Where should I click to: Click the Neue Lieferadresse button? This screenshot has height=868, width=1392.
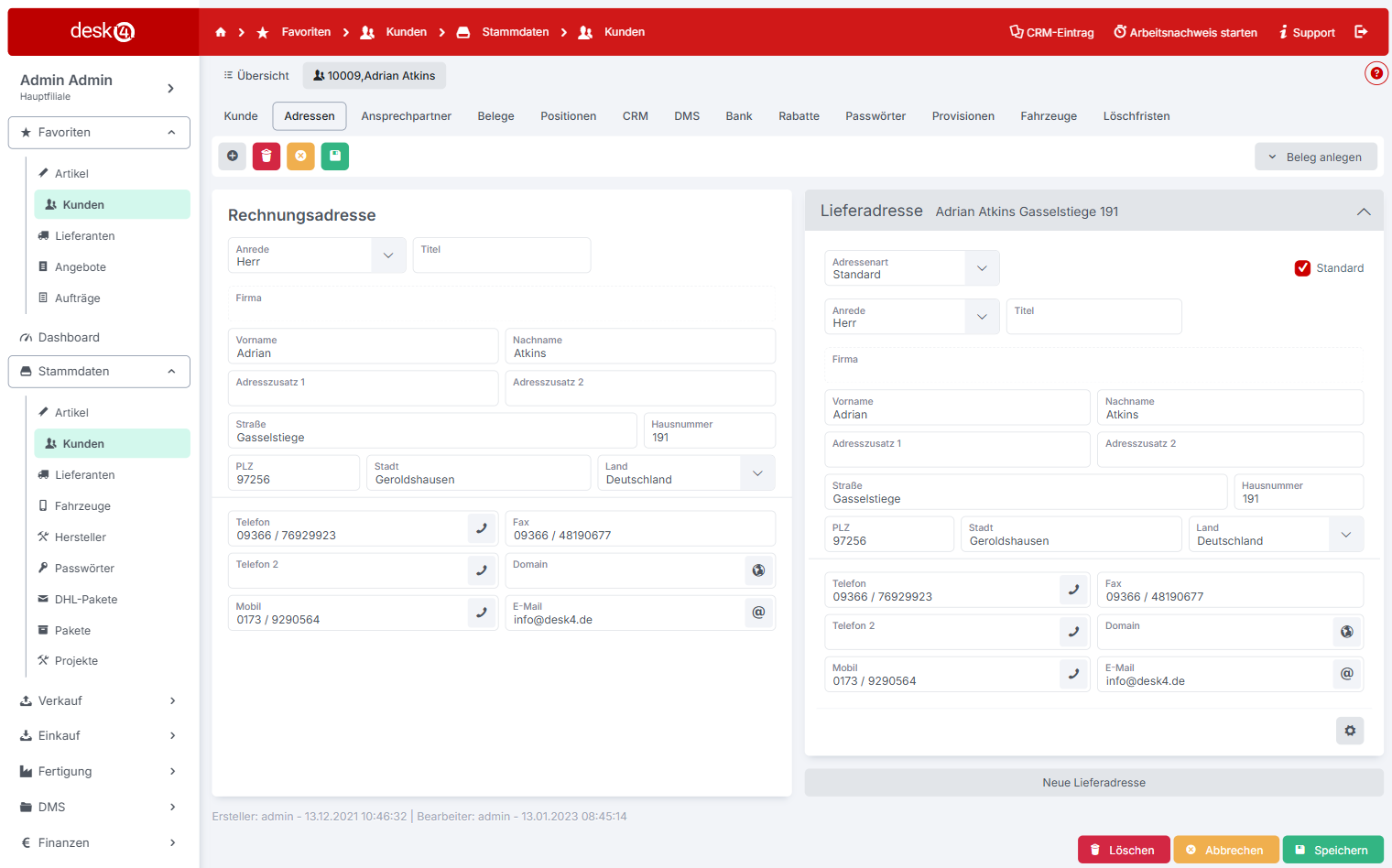coord(1093,783)
